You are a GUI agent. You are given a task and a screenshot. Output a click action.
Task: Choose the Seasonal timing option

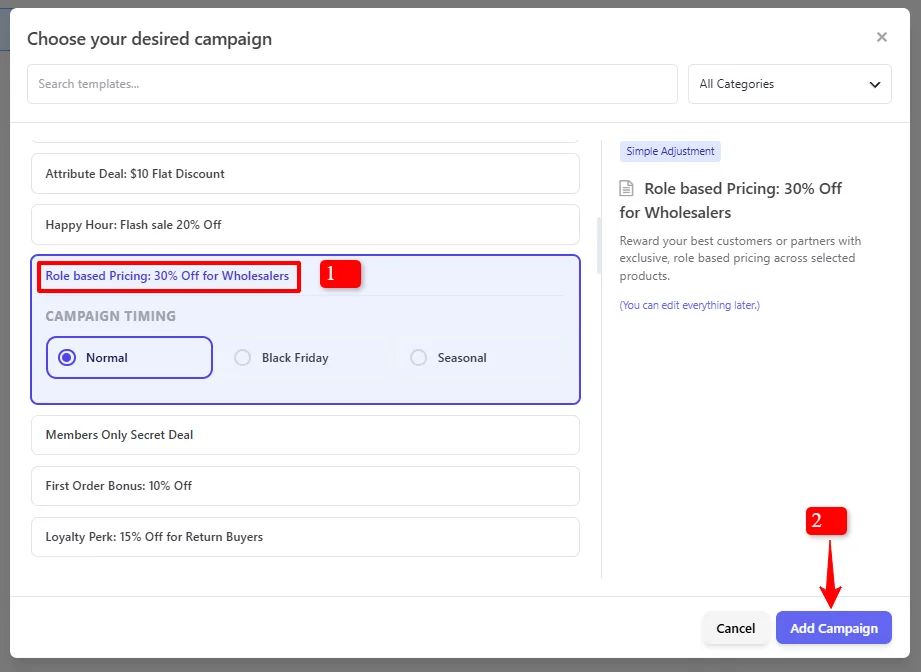click(x=479, y=357)
